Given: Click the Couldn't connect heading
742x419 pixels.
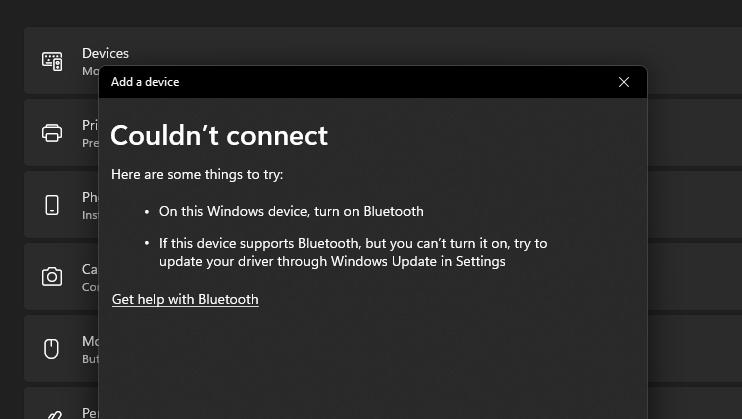Looking at the screenshot, I should click(x=219, y=135).
